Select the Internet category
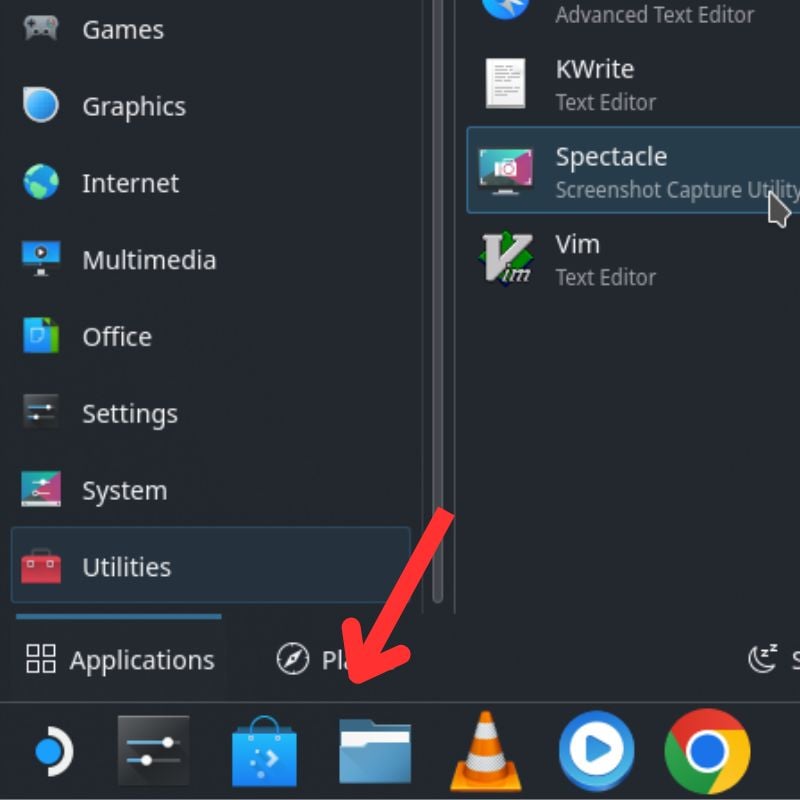The width and height of the screenshot is (800, 800). point(210,183)
